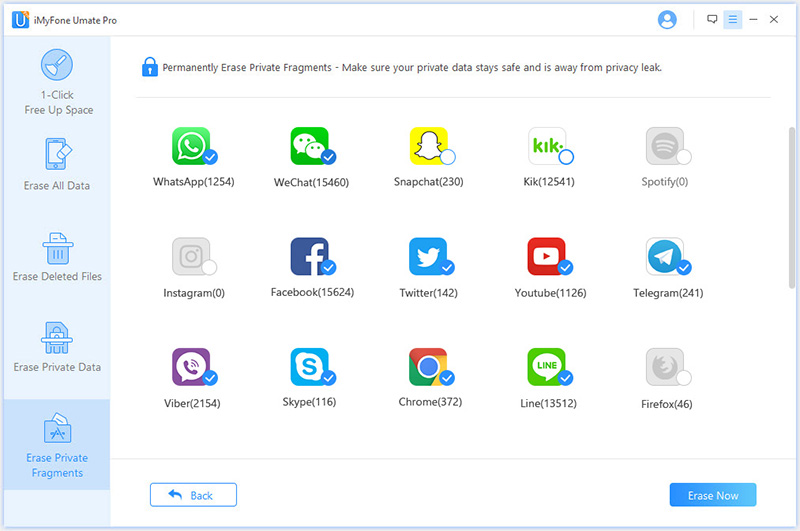The image size is (800, 531).
Task: Open the Erase Deleted Files tab
Action: (57, 256)
